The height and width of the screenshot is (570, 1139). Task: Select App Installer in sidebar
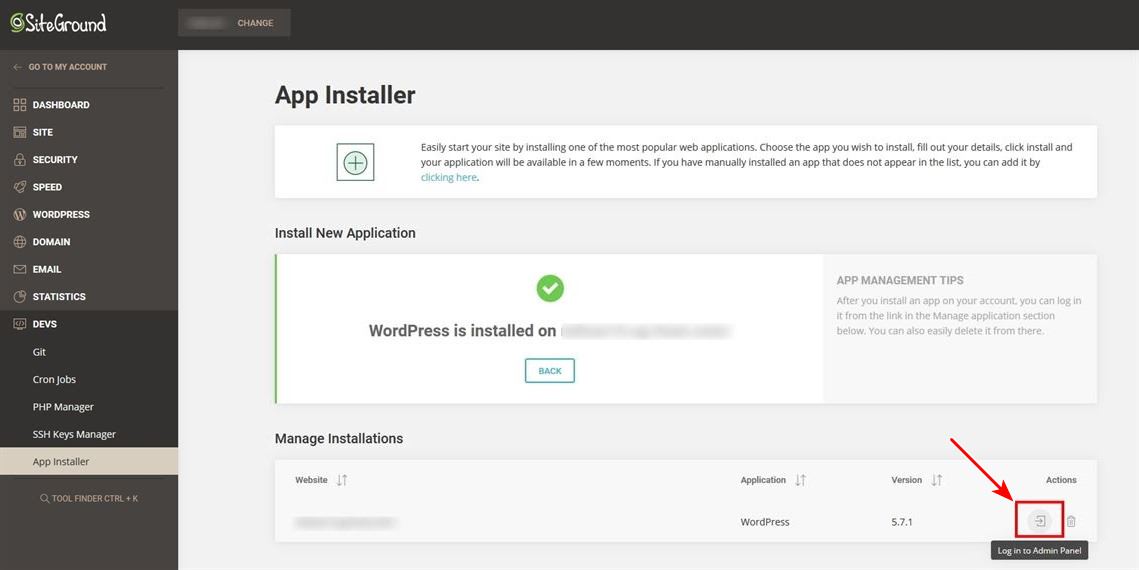point(89,462)
